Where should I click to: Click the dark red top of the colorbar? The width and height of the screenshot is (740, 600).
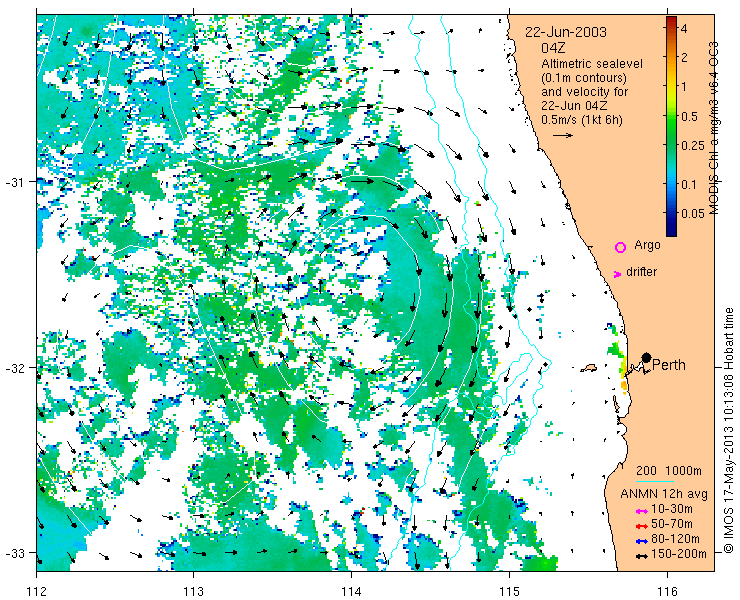(671, 21)
